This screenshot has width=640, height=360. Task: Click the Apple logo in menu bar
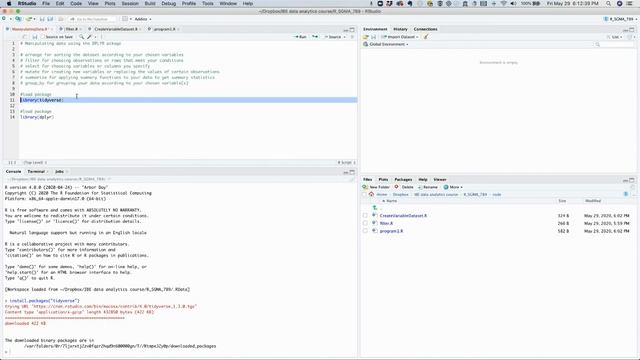point(9,3)
